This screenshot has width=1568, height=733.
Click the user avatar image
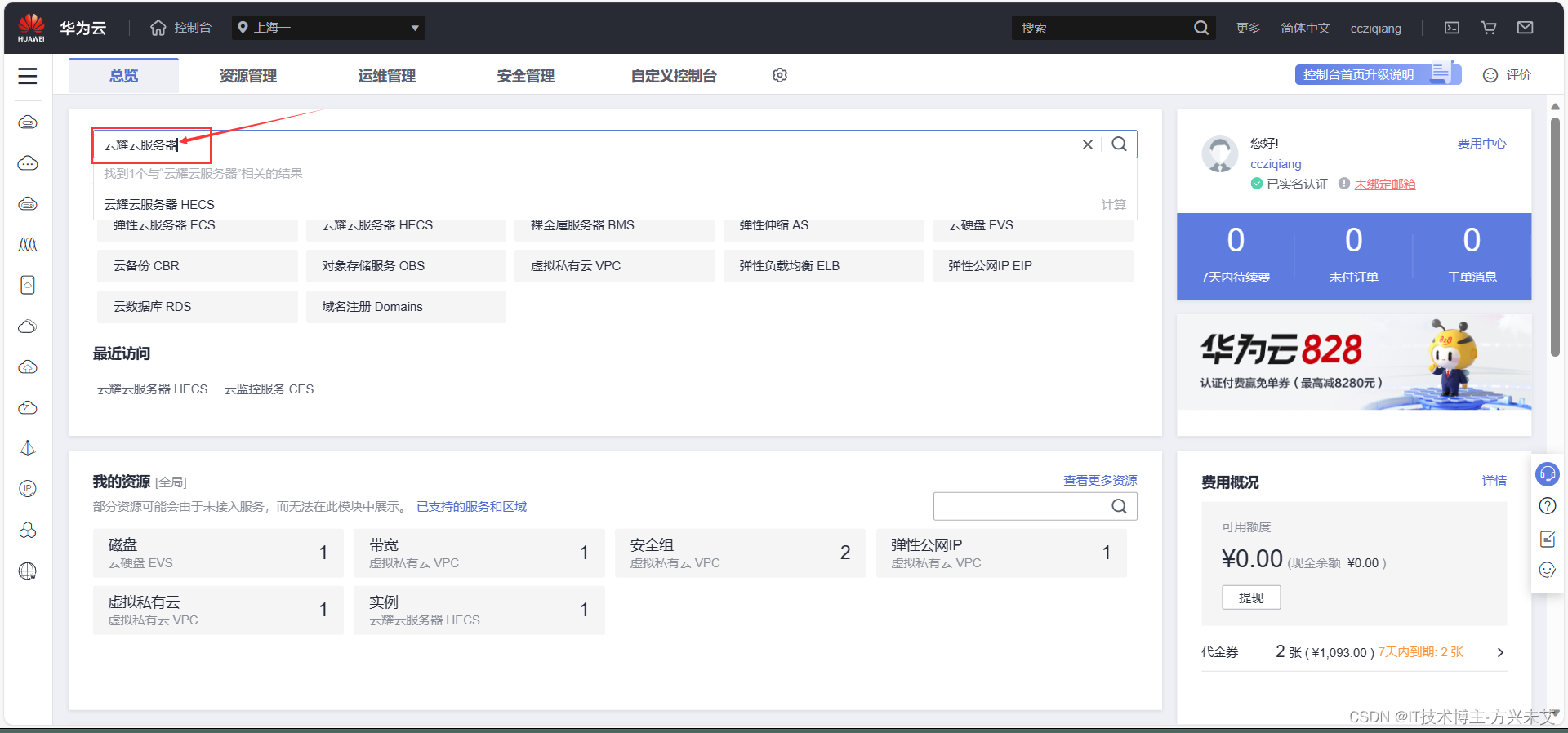[1220, 154]
